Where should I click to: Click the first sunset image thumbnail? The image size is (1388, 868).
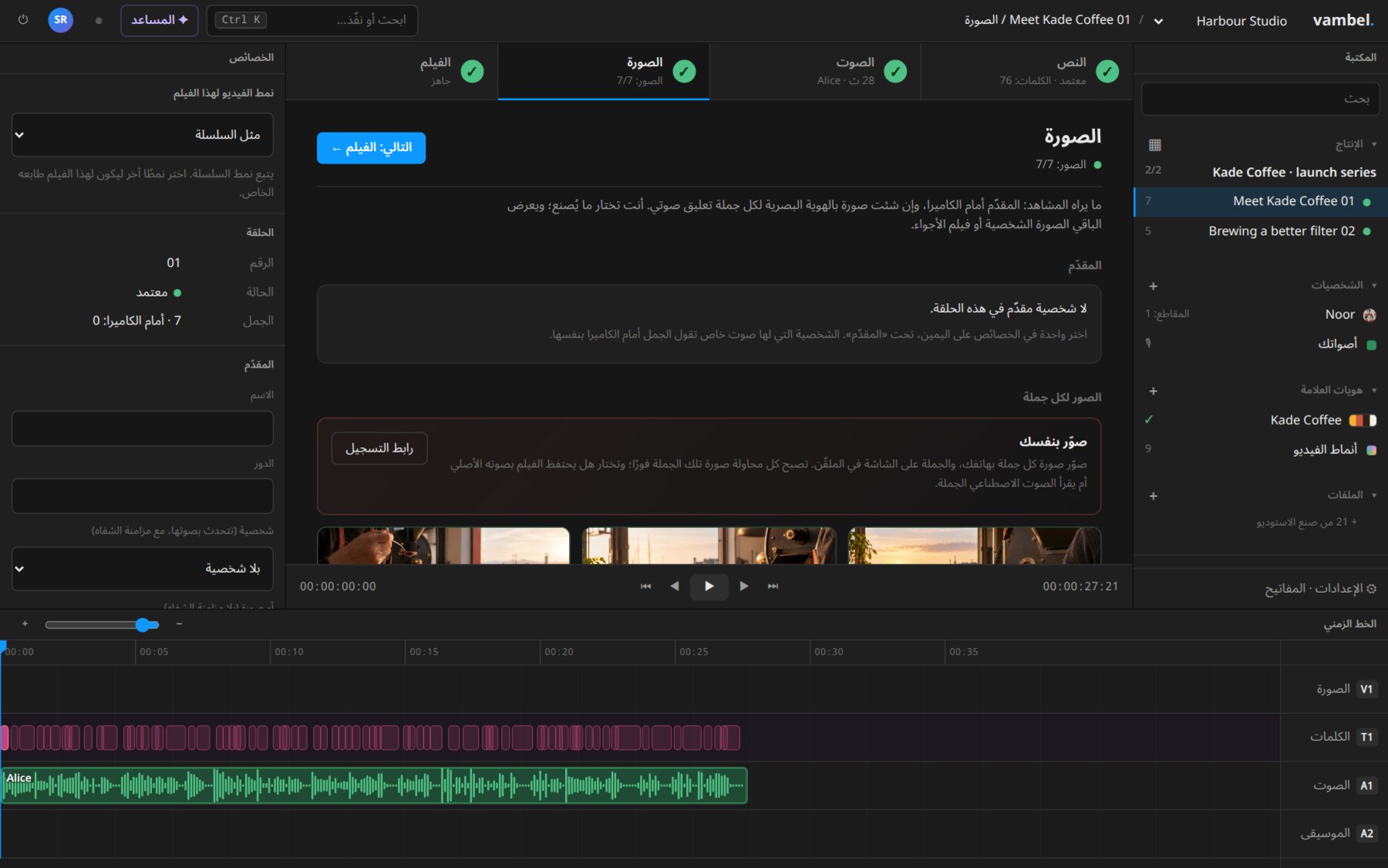[x=974, y=546]
